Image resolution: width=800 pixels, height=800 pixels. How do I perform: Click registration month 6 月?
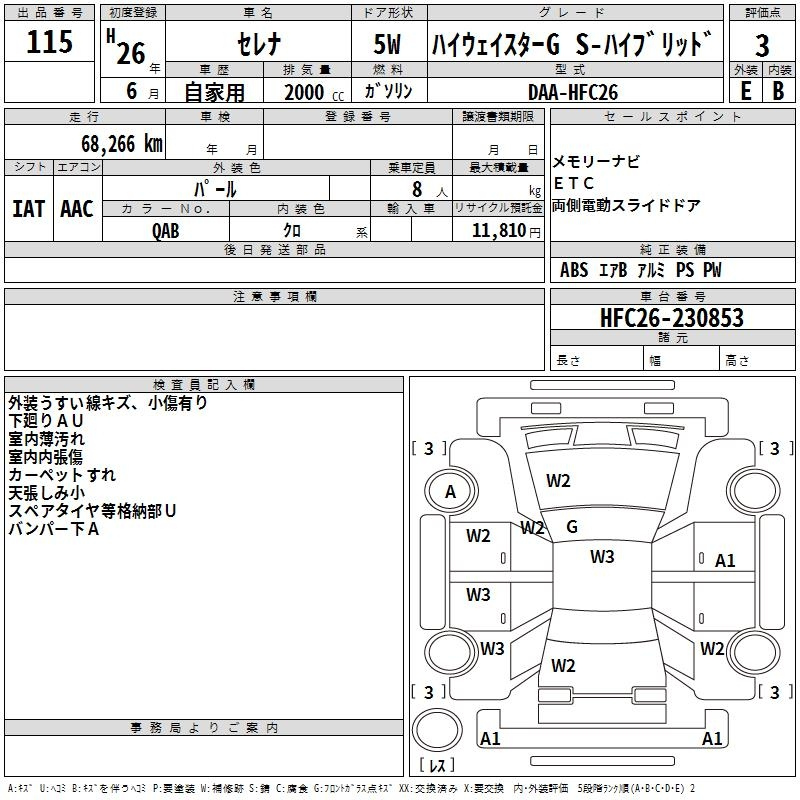click(142, 91)
